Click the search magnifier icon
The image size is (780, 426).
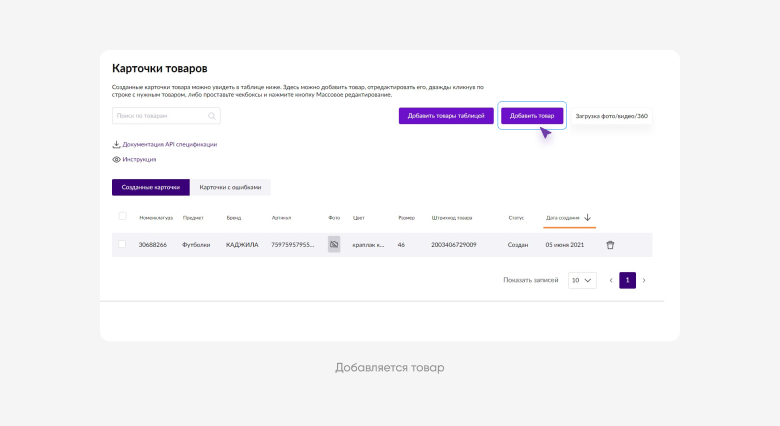coord(212,116)
